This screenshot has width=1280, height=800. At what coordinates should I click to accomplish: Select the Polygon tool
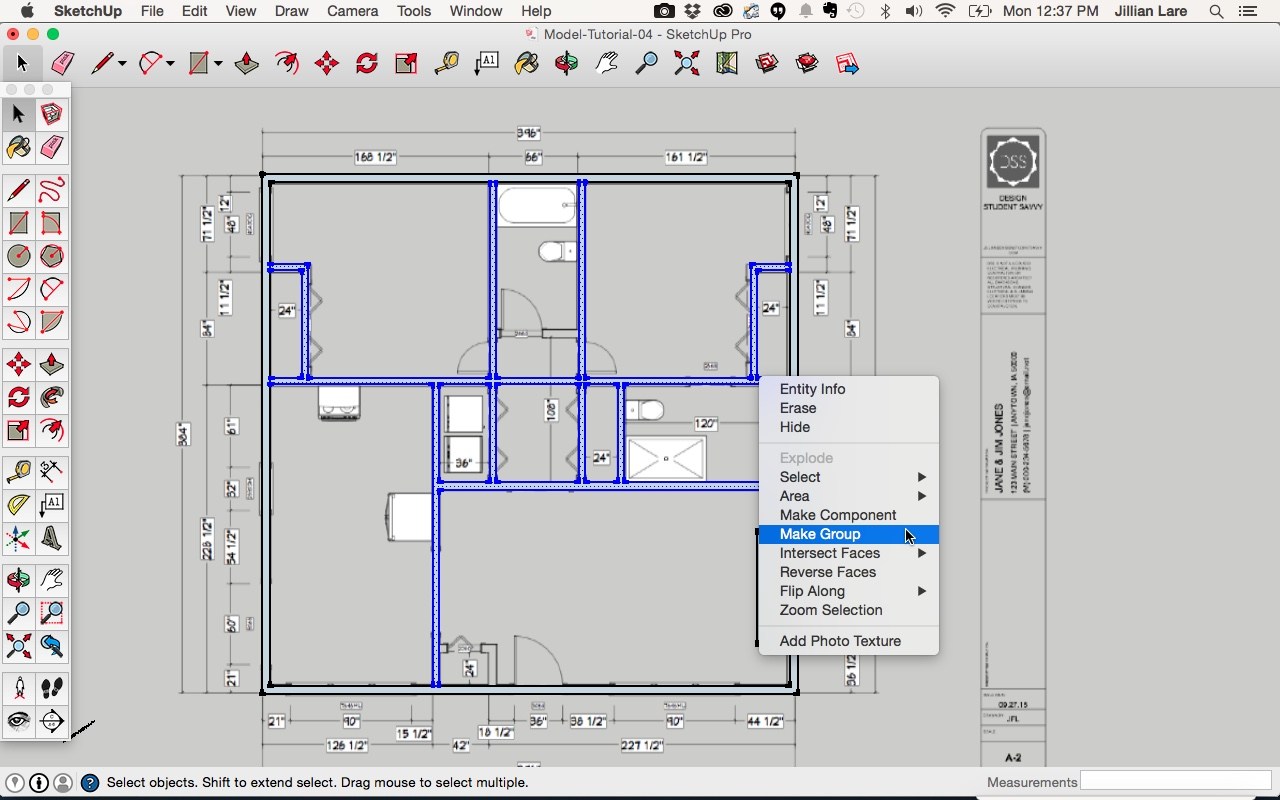[52, 256]
